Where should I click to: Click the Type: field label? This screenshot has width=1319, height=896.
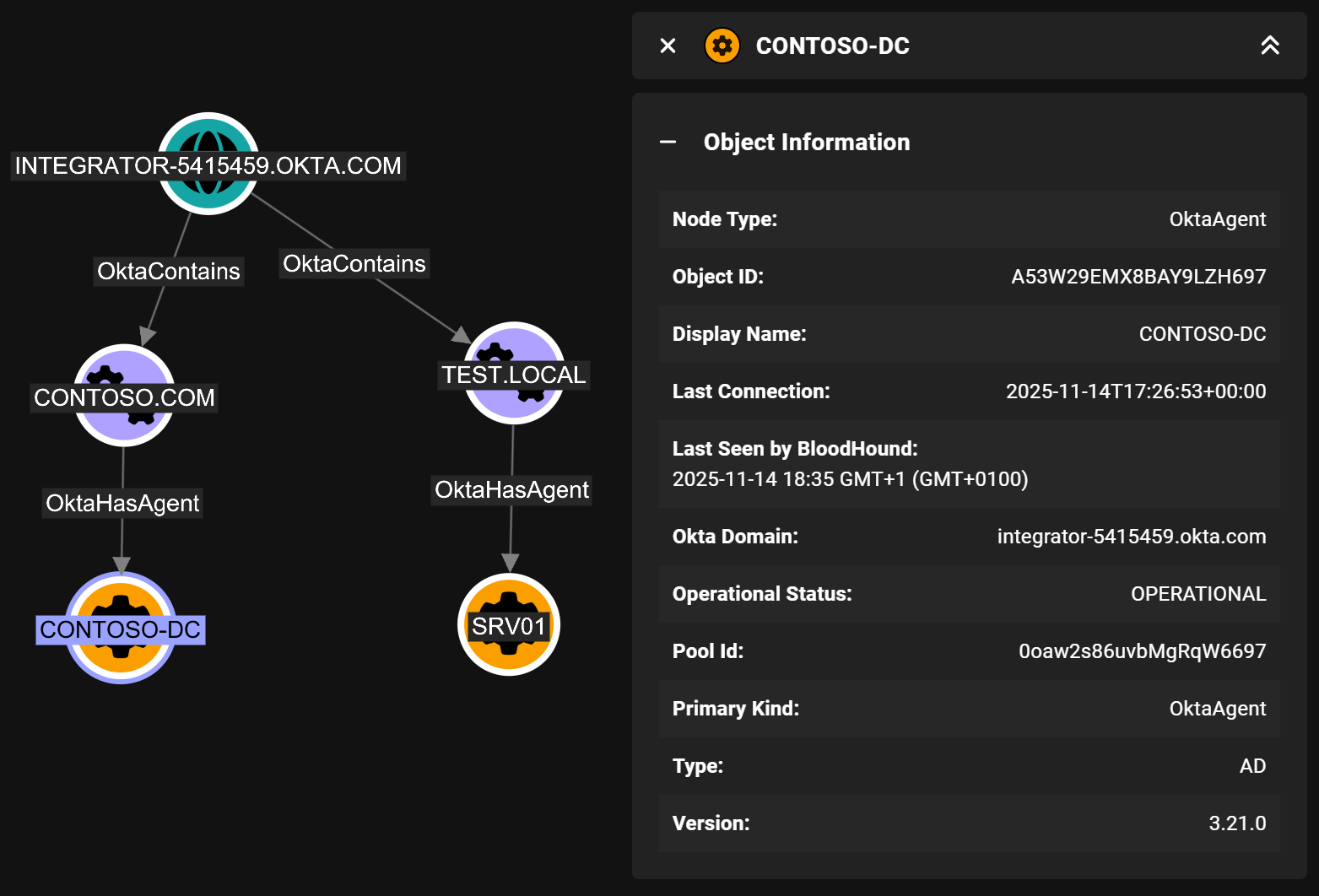[x=698, y=766]
